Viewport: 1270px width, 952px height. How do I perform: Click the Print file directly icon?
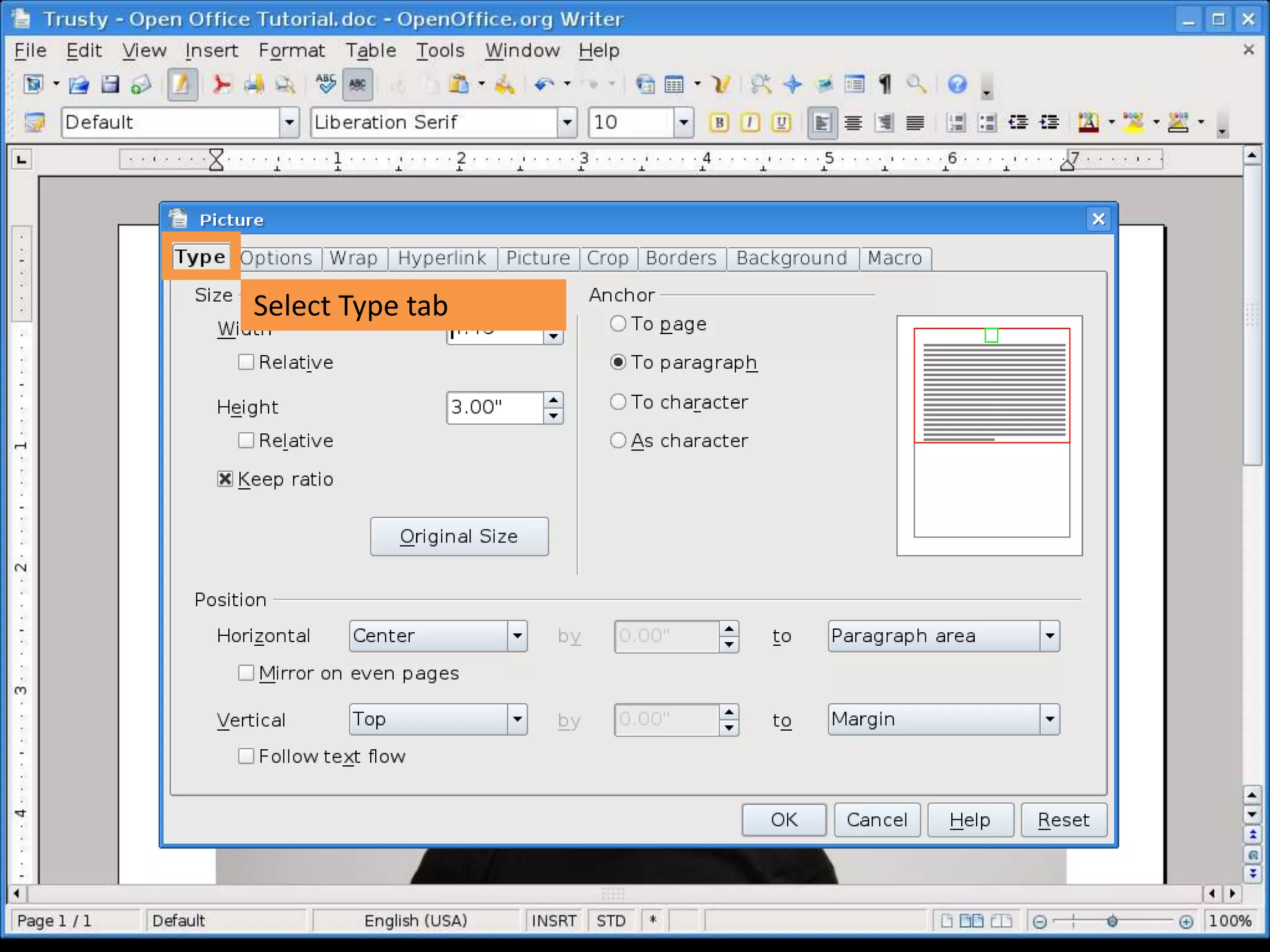pos(254,84)
